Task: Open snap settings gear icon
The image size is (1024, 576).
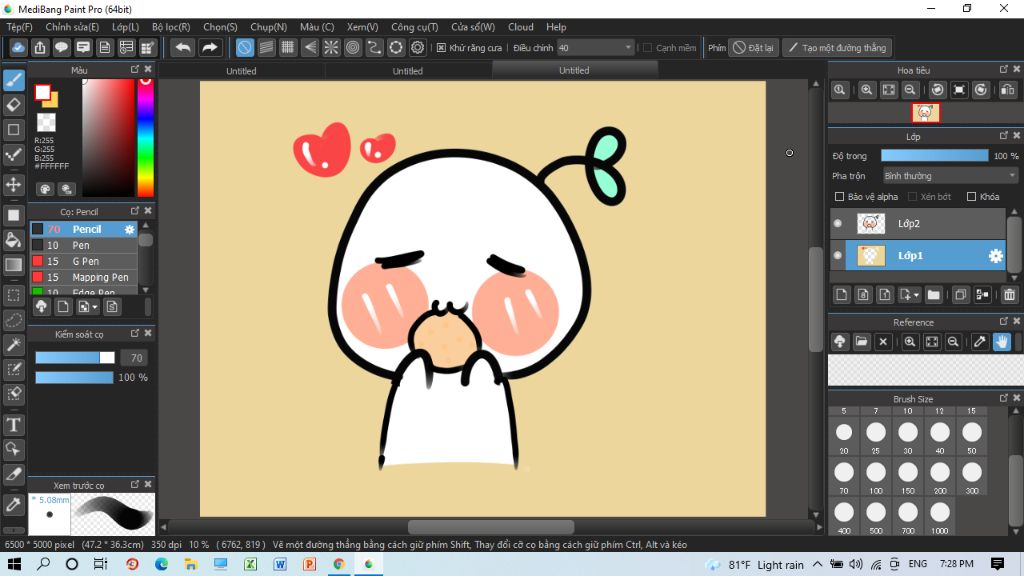Action: click(417, 48)
